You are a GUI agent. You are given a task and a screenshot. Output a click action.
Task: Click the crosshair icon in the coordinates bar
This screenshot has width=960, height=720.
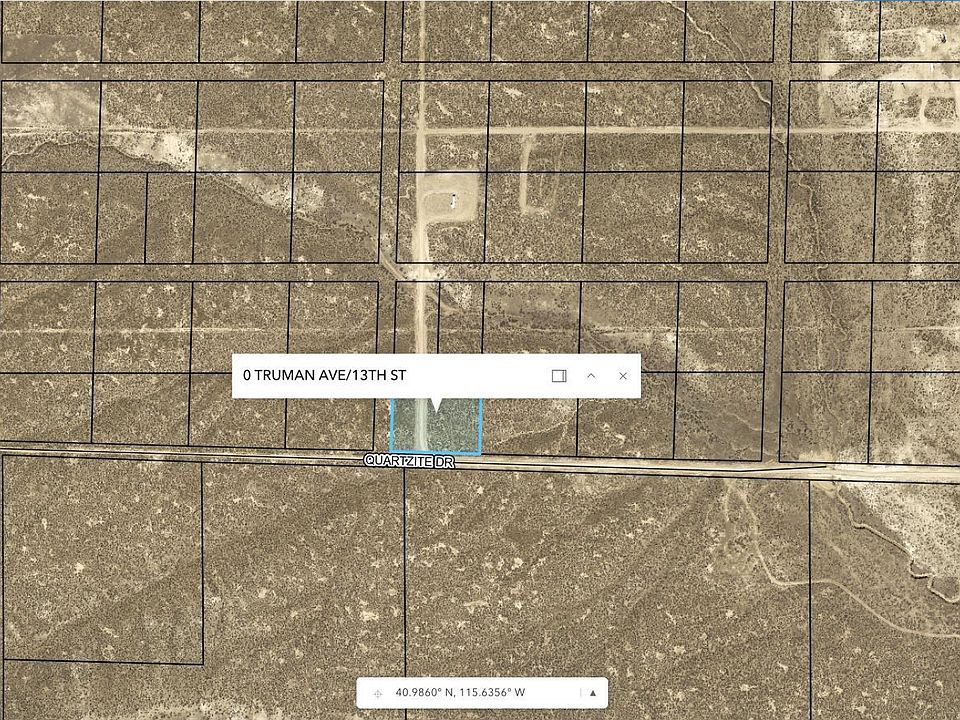[378, 693]
